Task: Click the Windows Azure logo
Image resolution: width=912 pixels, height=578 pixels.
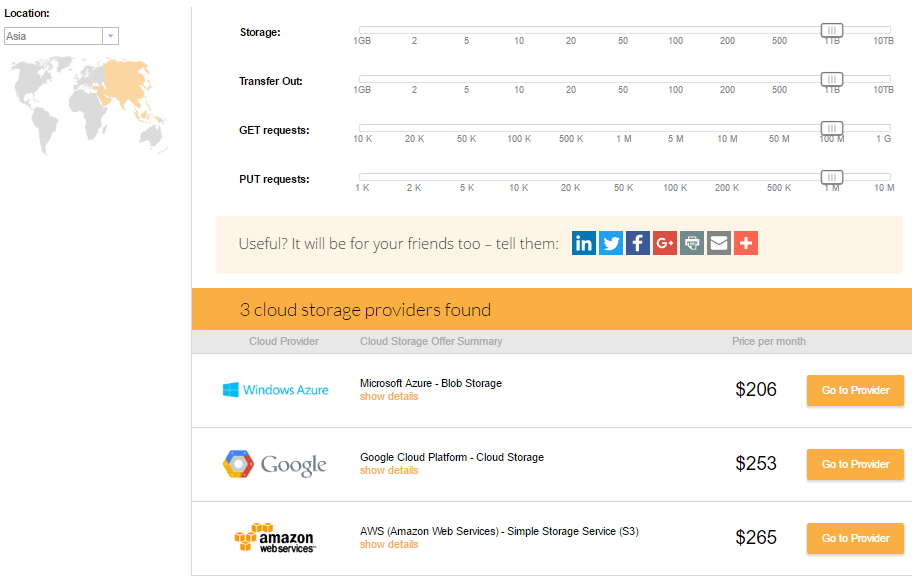Action: click(x=276, y=390)
